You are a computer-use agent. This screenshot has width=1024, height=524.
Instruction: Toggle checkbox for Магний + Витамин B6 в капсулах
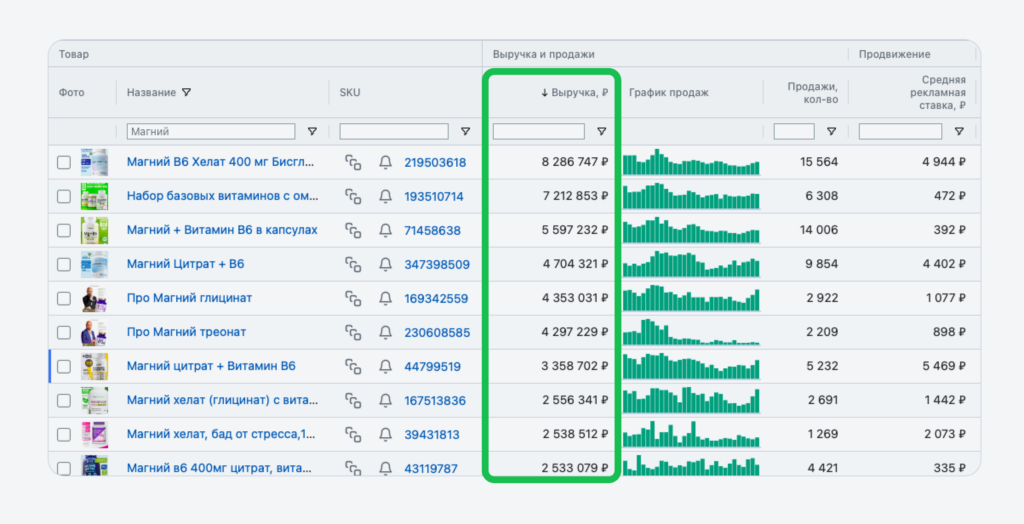point(64,230)
